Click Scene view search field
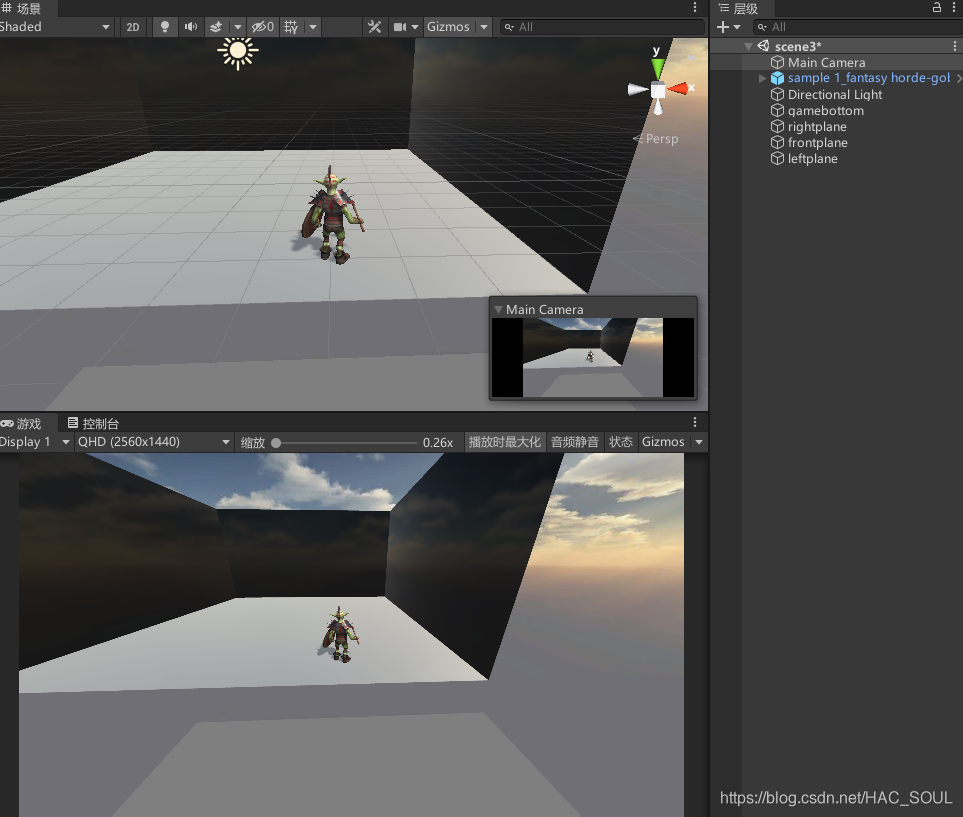The height and width of the screenshot is (817, 963). click(602, 27)
